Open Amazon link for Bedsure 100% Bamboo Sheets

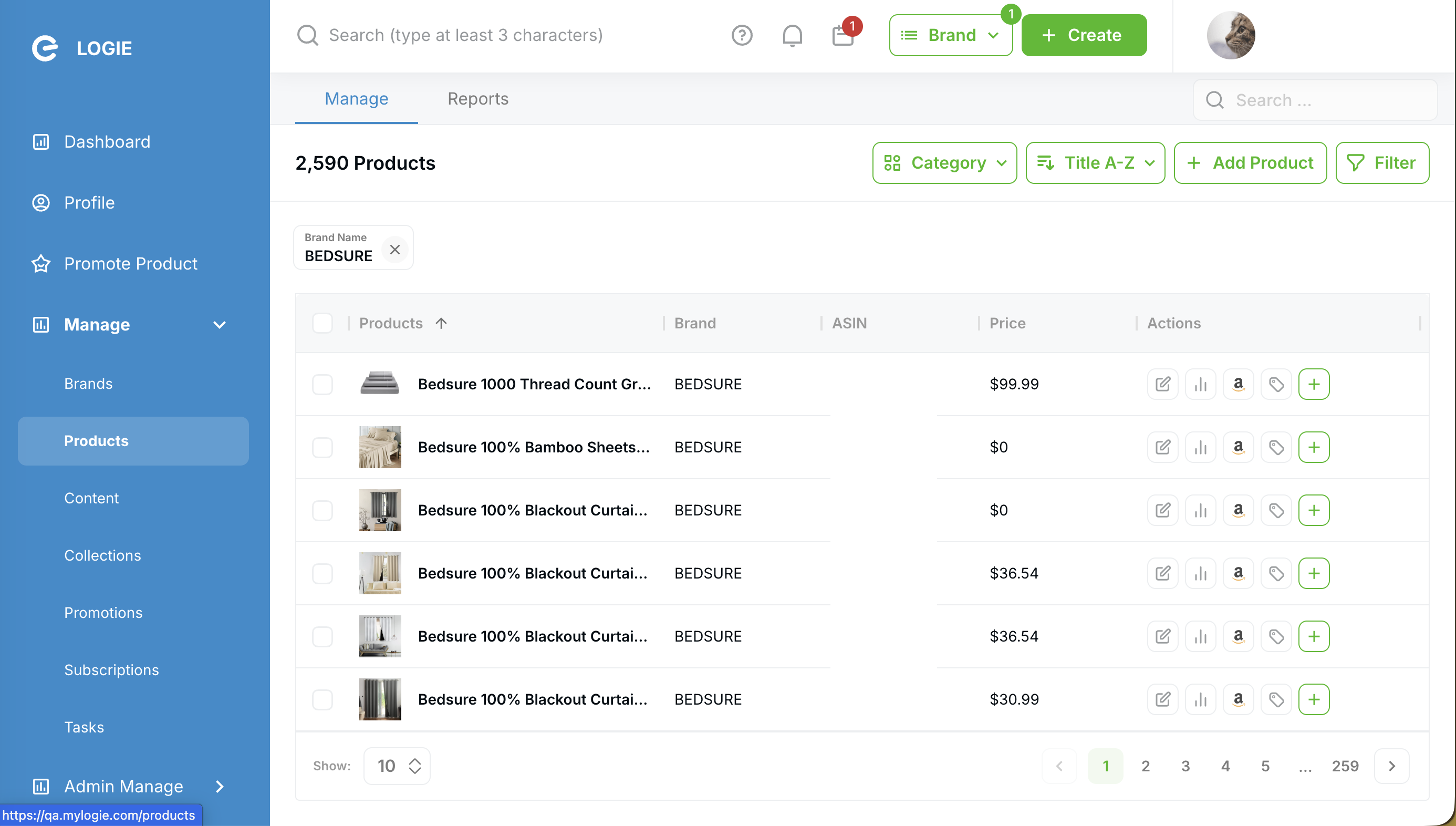(1238, 447)
